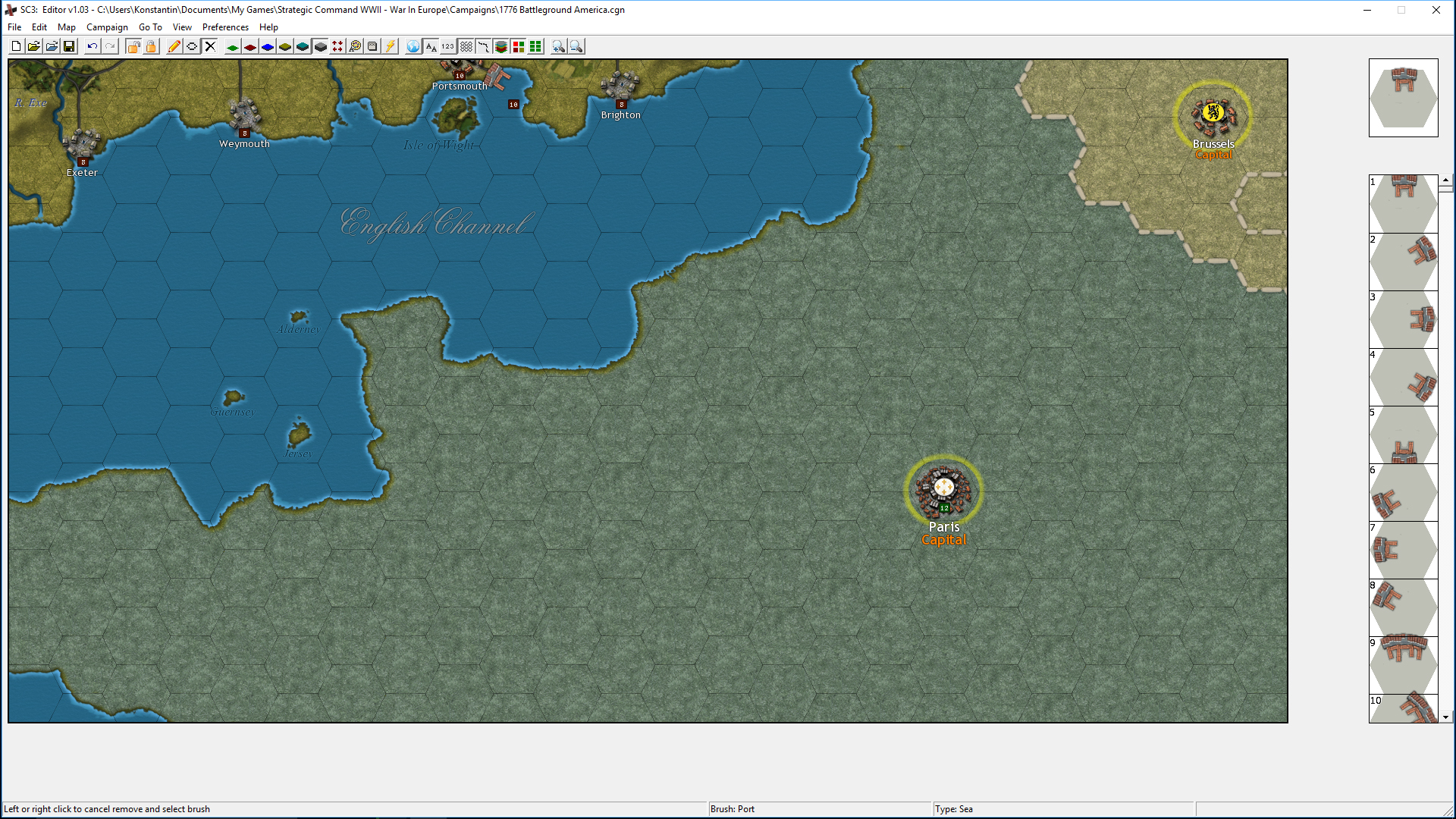Select port brush thumbnail 9
This screenshot has height=819, width=1456.
1403,665
